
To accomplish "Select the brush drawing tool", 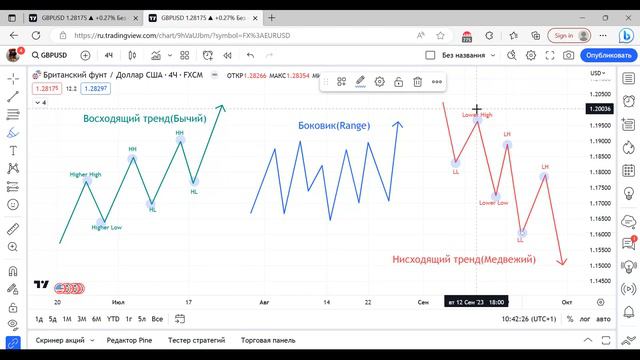I will point(13,132).
